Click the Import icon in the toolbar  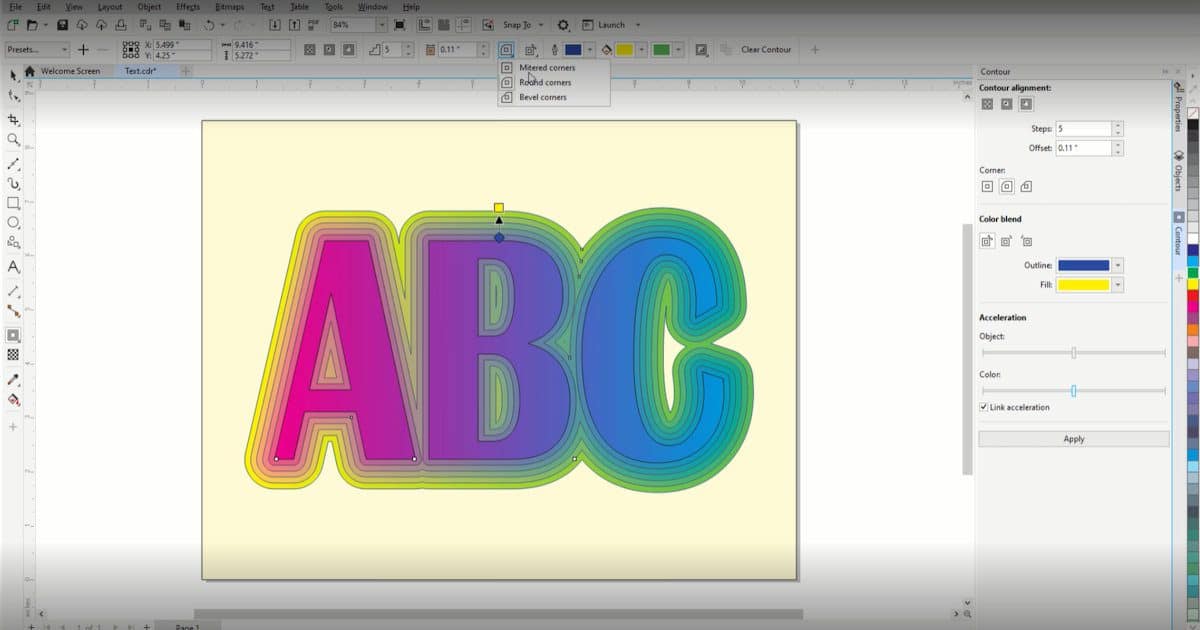[x=277, y=25]
